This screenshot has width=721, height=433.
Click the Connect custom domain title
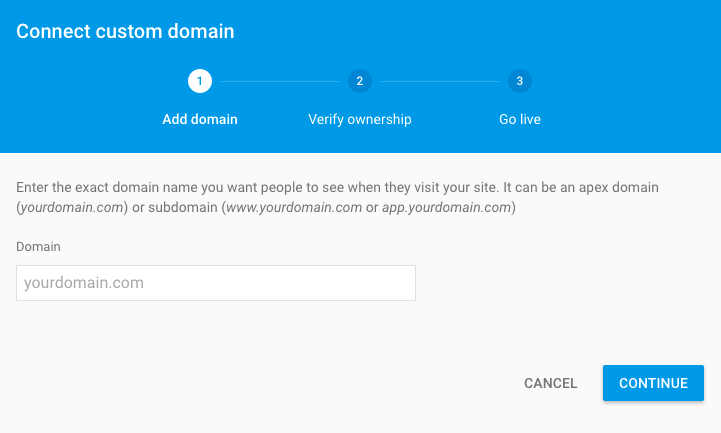tap(126, 31)
